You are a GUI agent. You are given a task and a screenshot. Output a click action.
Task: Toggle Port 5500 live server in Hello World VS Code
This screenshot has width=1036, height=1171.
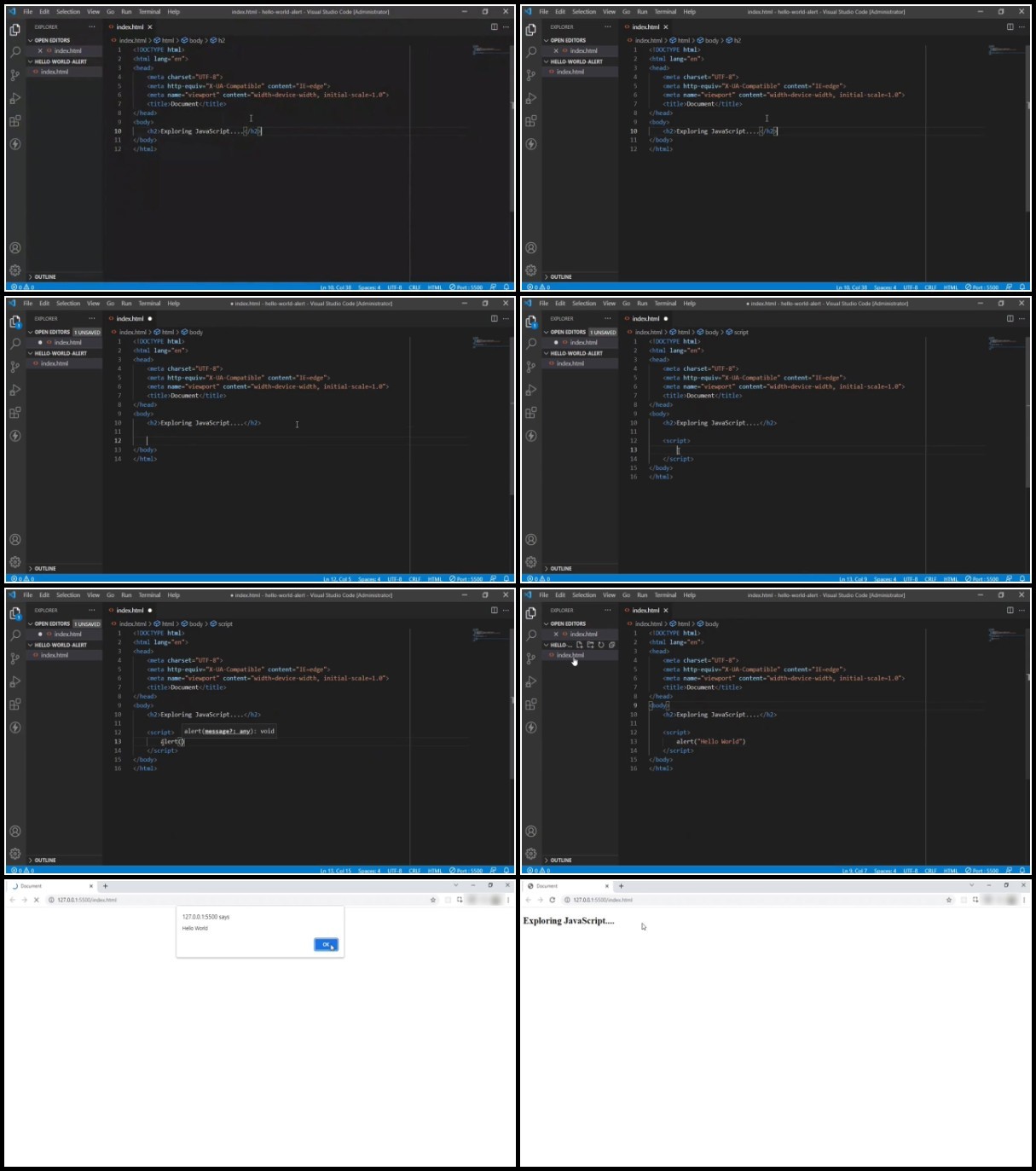982,871
